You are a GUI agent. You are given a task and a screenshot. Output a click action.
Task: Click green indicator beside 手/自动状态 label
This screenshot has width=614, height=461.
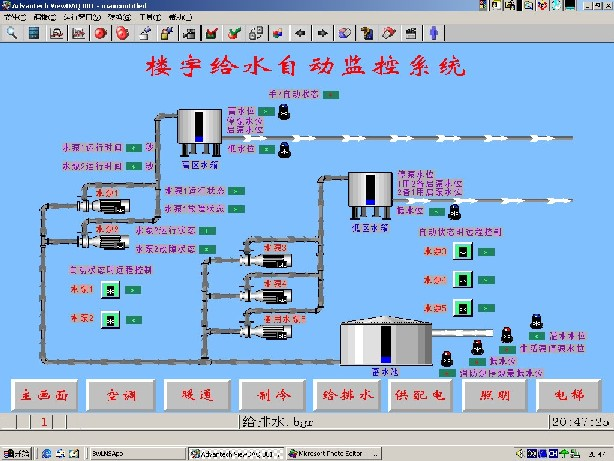(331, 95)
